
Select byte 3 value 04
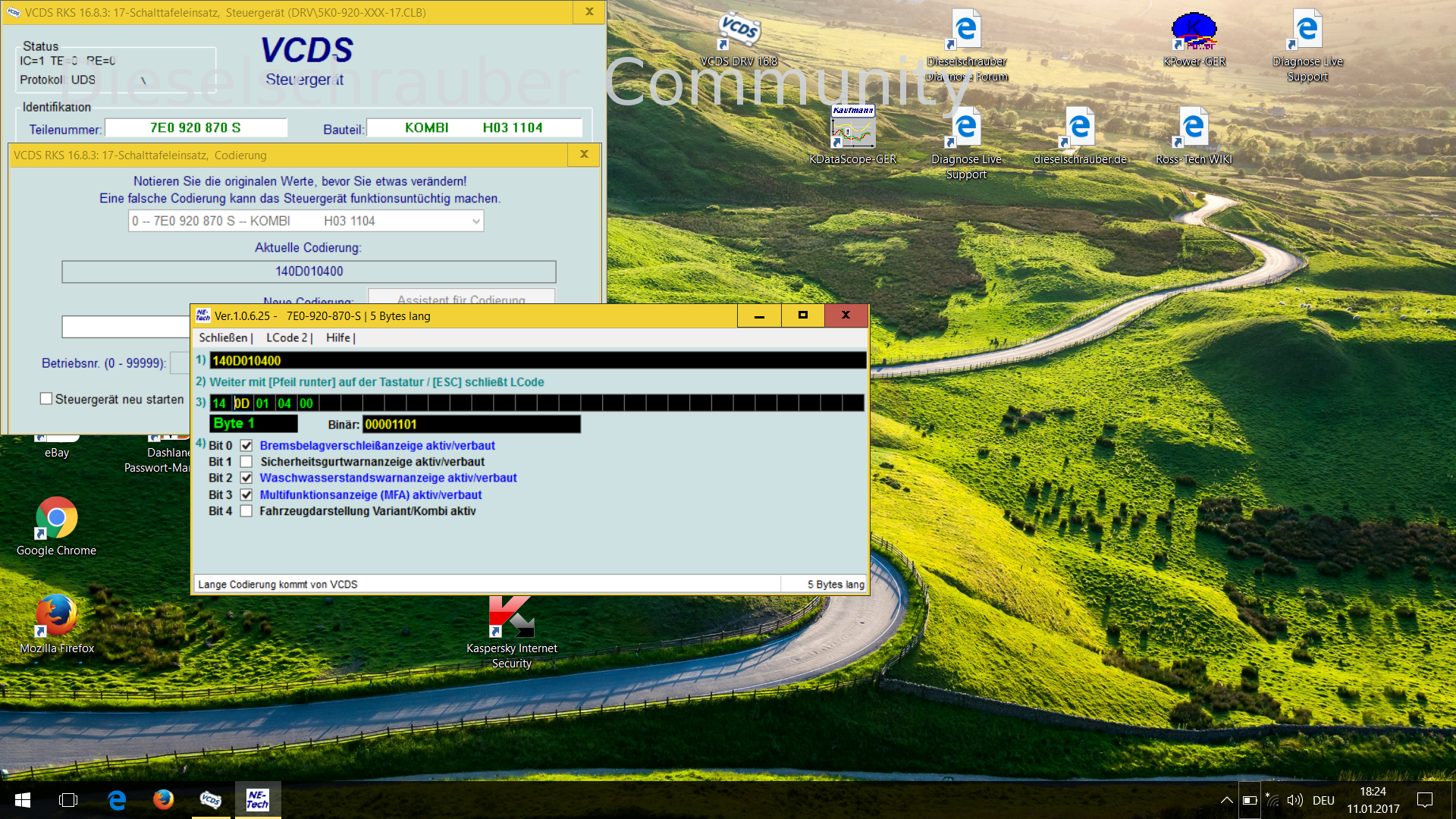[x=284, y=403]
